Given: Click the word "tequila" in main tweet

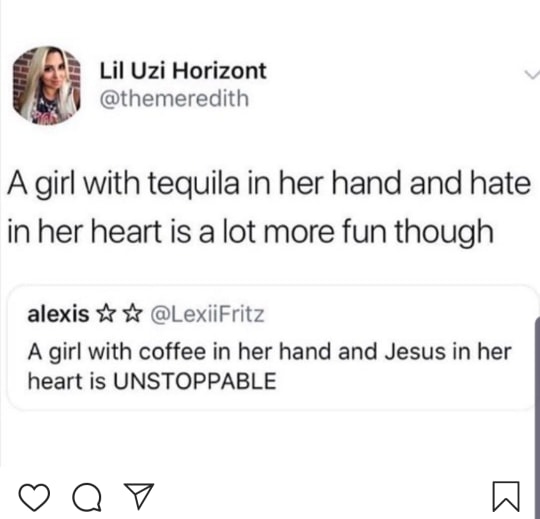Looking at the screenshot, I should [194, 185].
